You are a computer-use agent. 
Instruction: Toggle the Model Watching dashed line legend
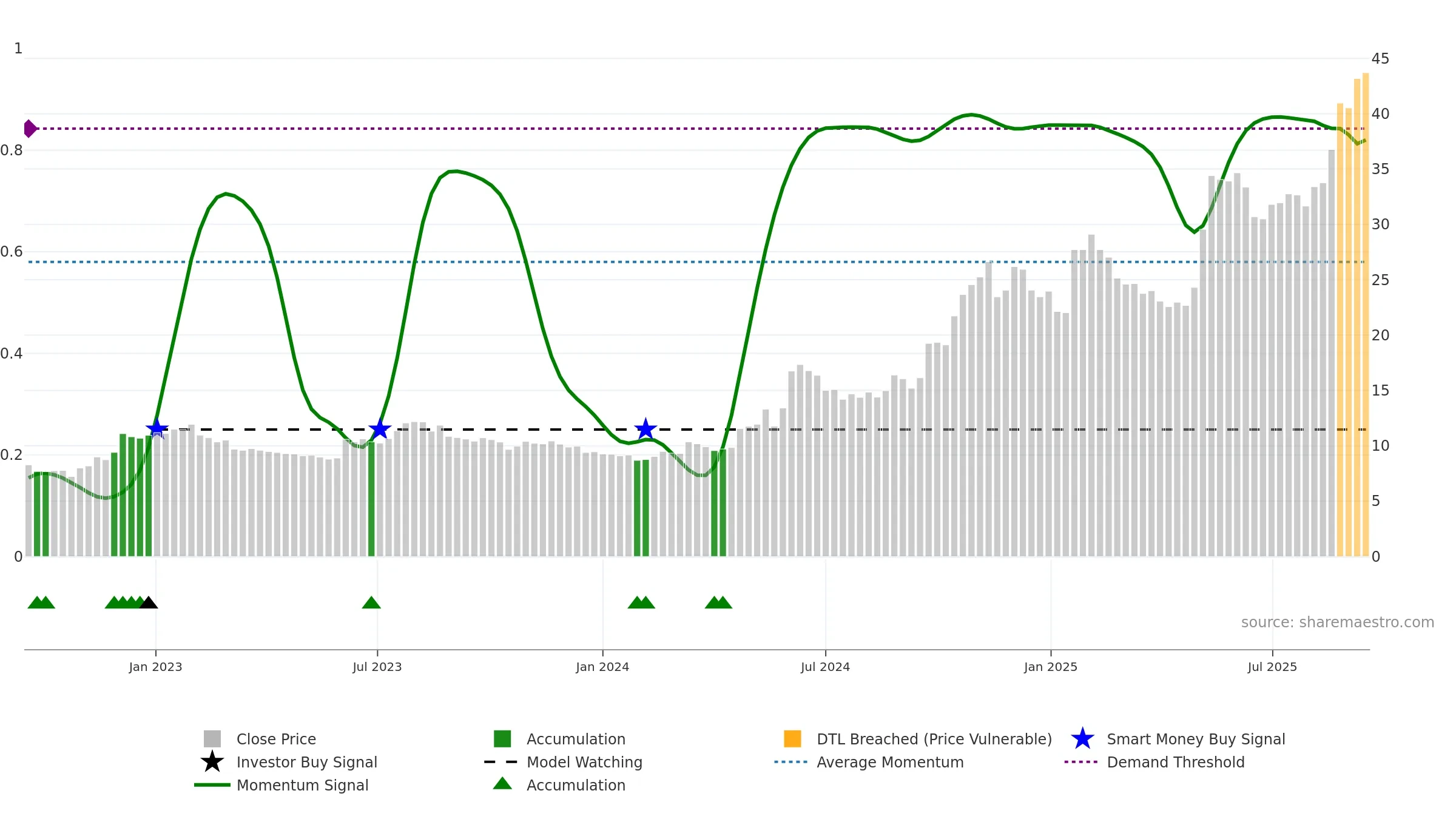click(563, 762)
